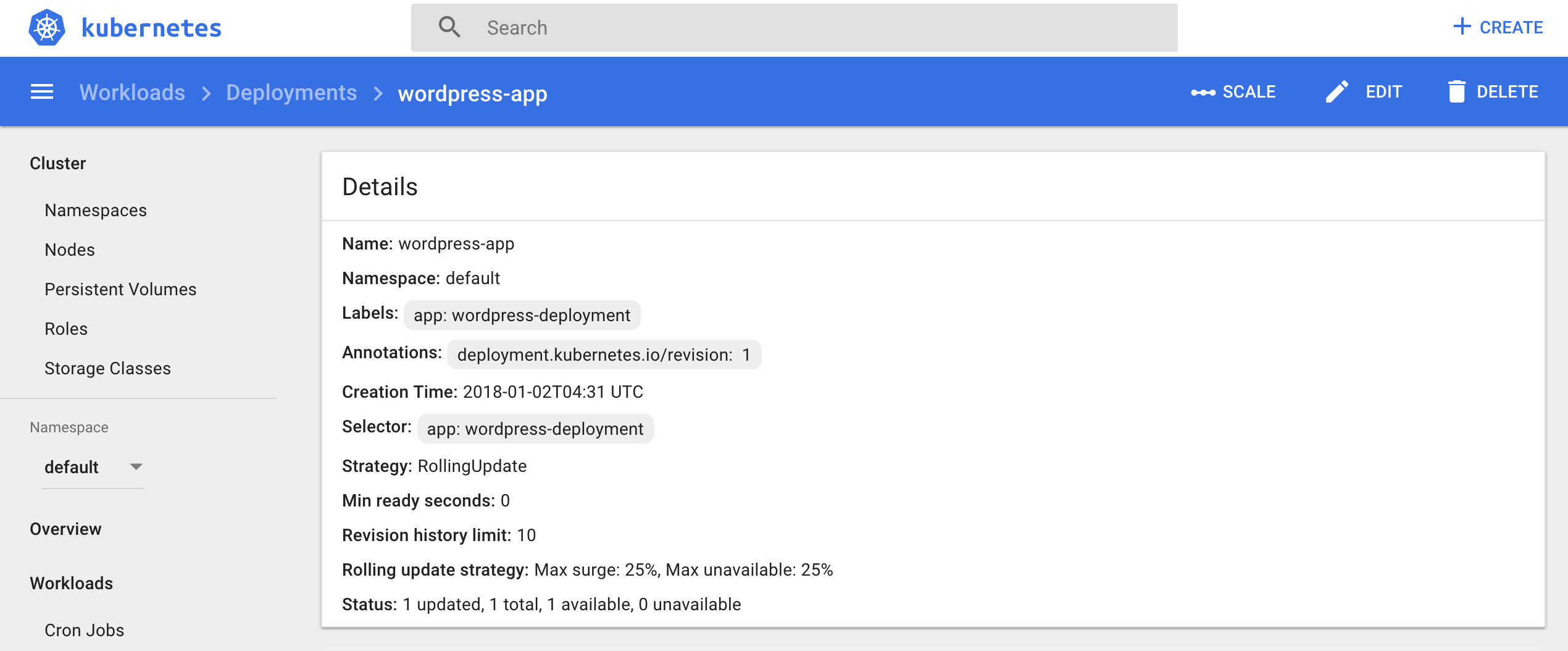Select the default namespace combo box
The image size is (1568, 651).
coord(93,468)
